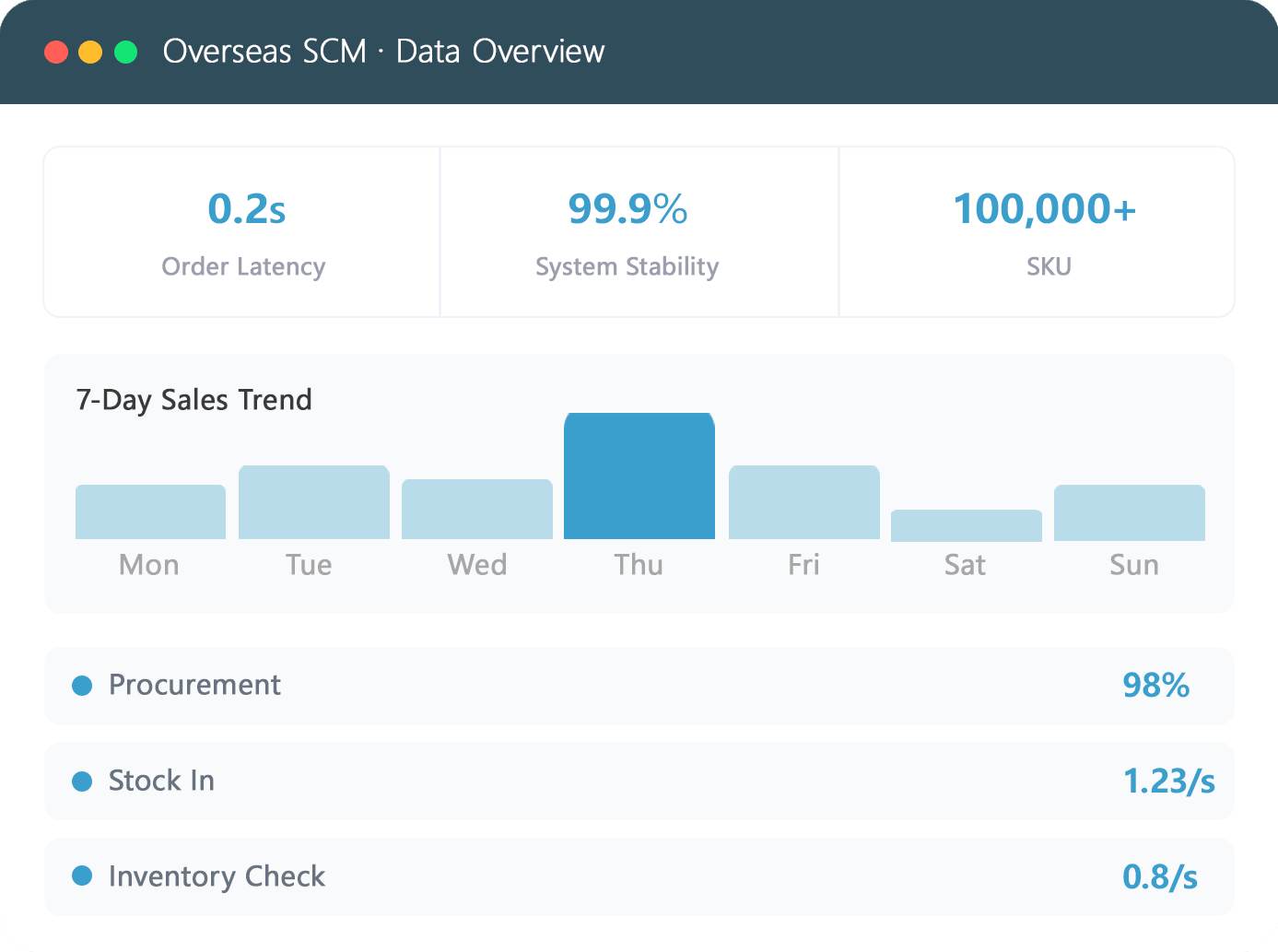1278x952 pixels.
Task: Click the System Stability label
Action: [x=627, y=267]
